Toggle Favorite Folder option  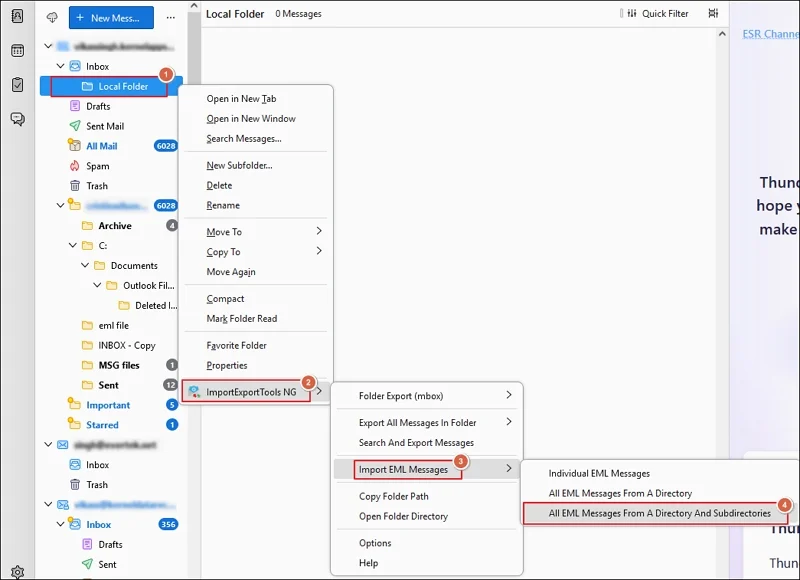pos(237,345)
